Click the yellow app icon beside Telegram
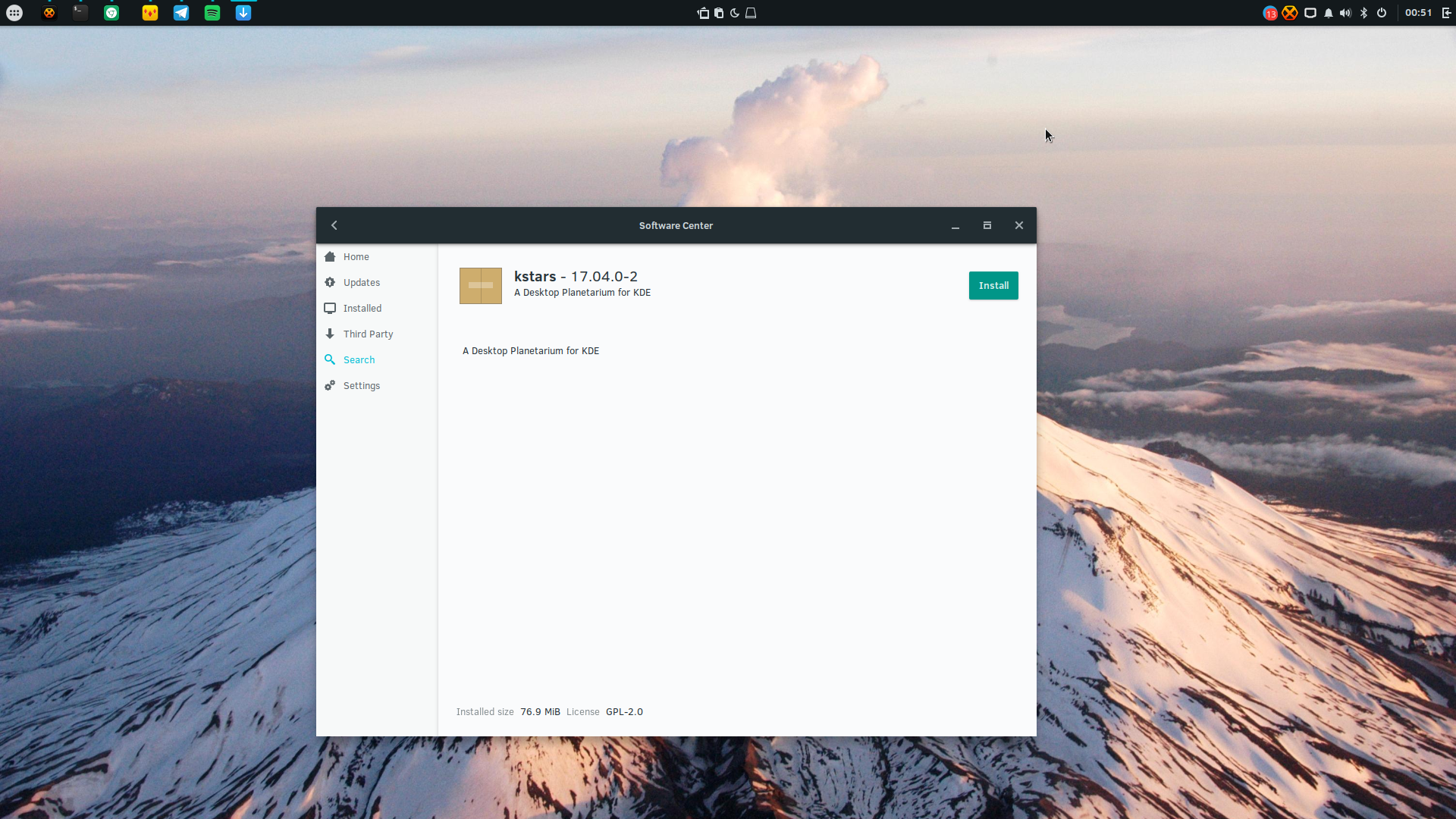 coord(150,13)
